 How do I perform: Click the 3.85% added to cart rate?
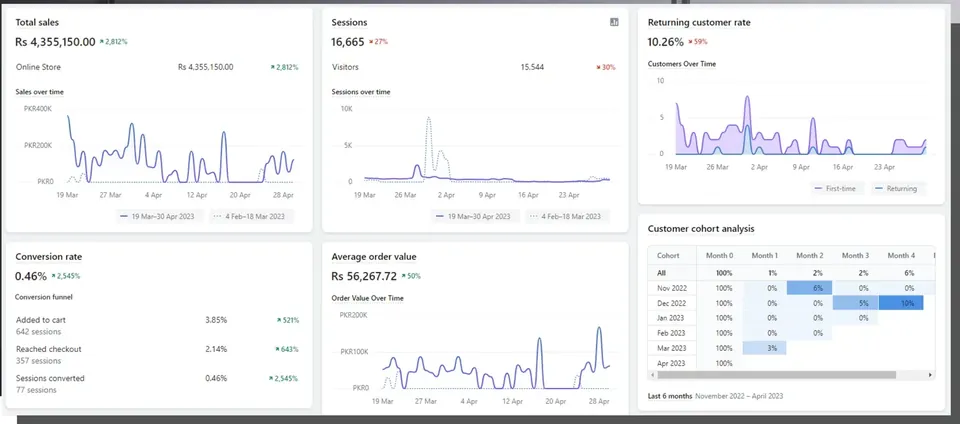coord(216,320)
